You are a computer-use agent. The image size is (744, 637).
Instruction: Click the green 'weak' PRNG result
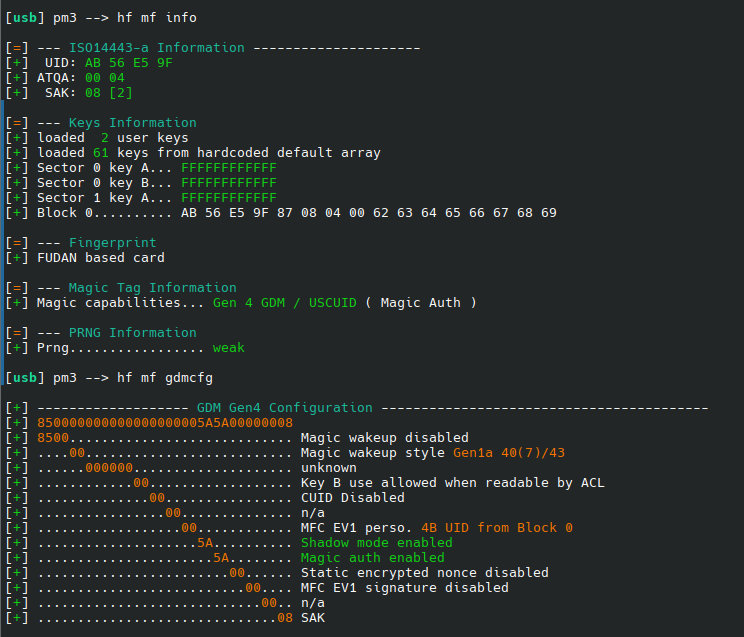coord(228,348)
